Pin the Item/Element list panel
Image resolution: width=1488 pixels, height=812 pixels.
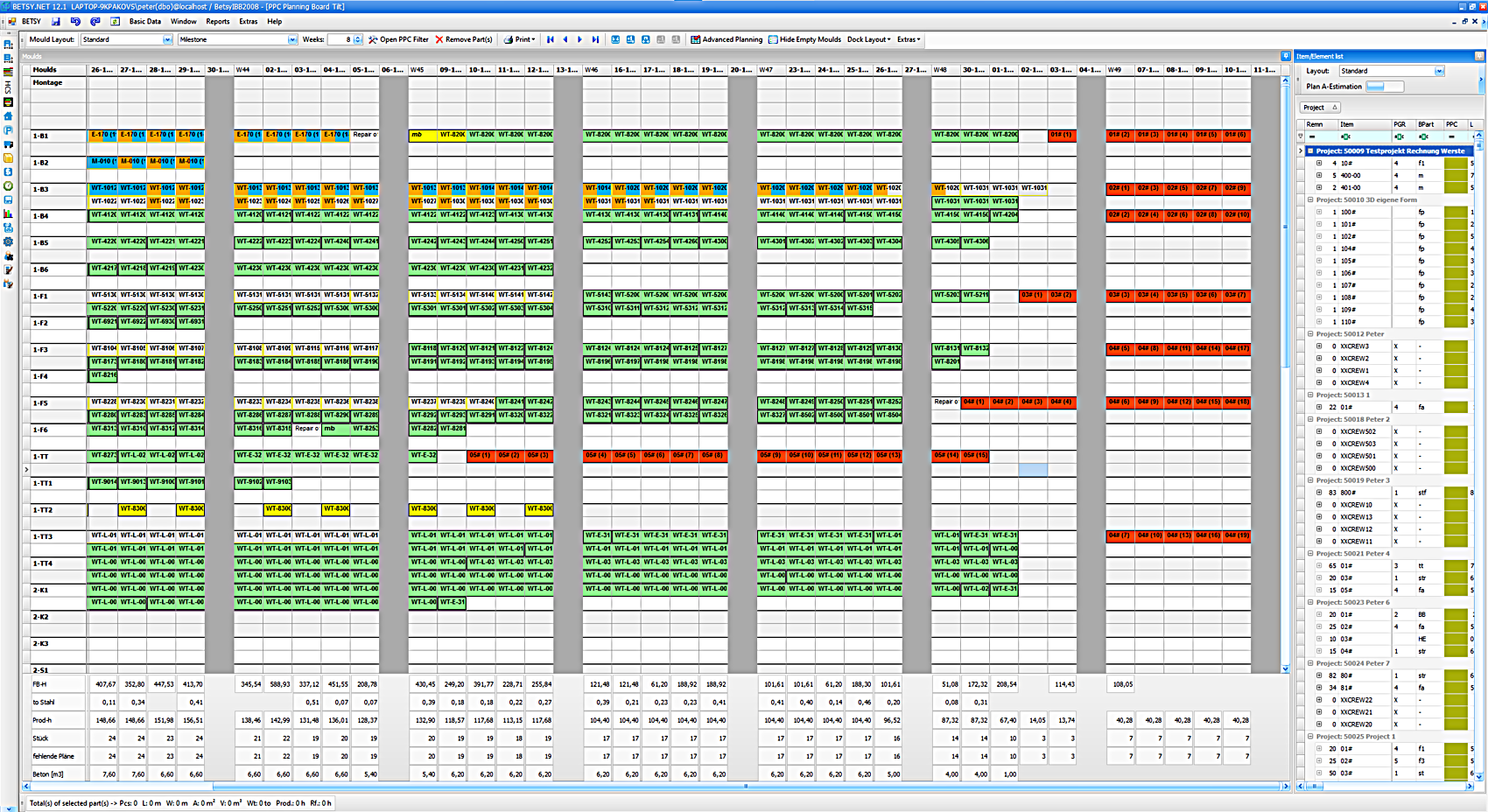(1479, 56)
